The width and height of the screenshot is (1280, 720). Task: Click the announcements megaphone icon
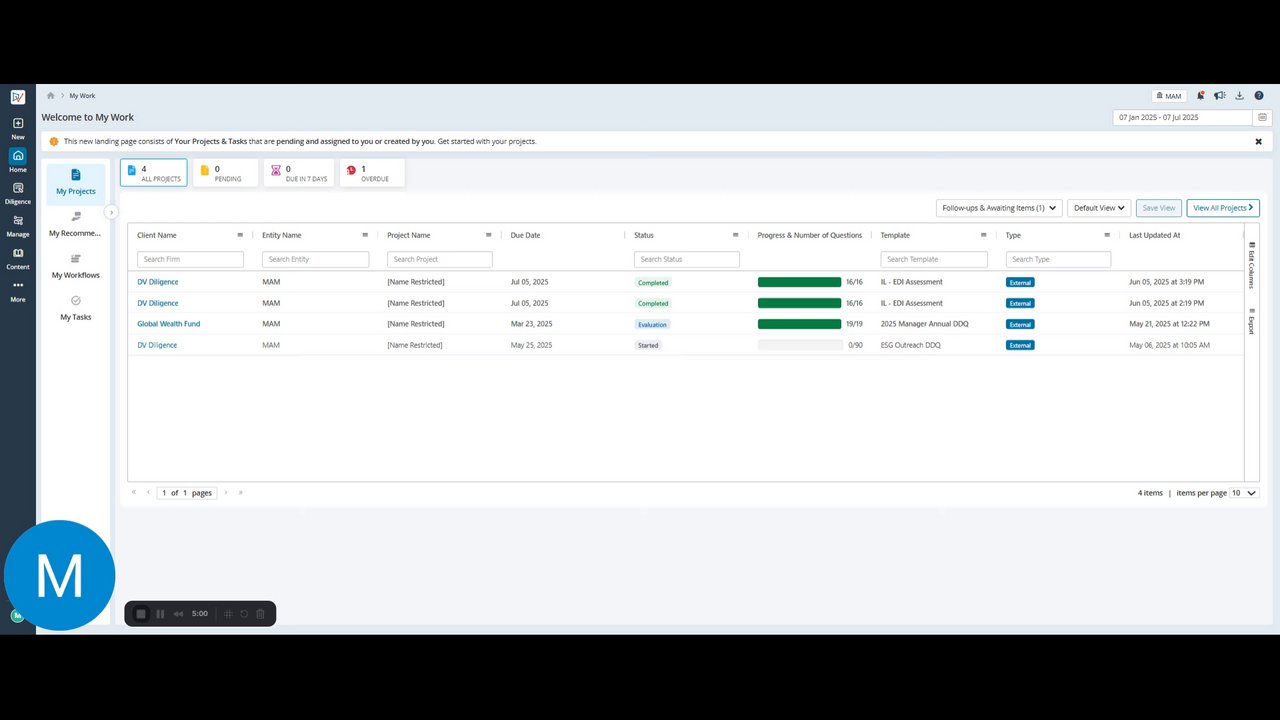coord(1220,96)
